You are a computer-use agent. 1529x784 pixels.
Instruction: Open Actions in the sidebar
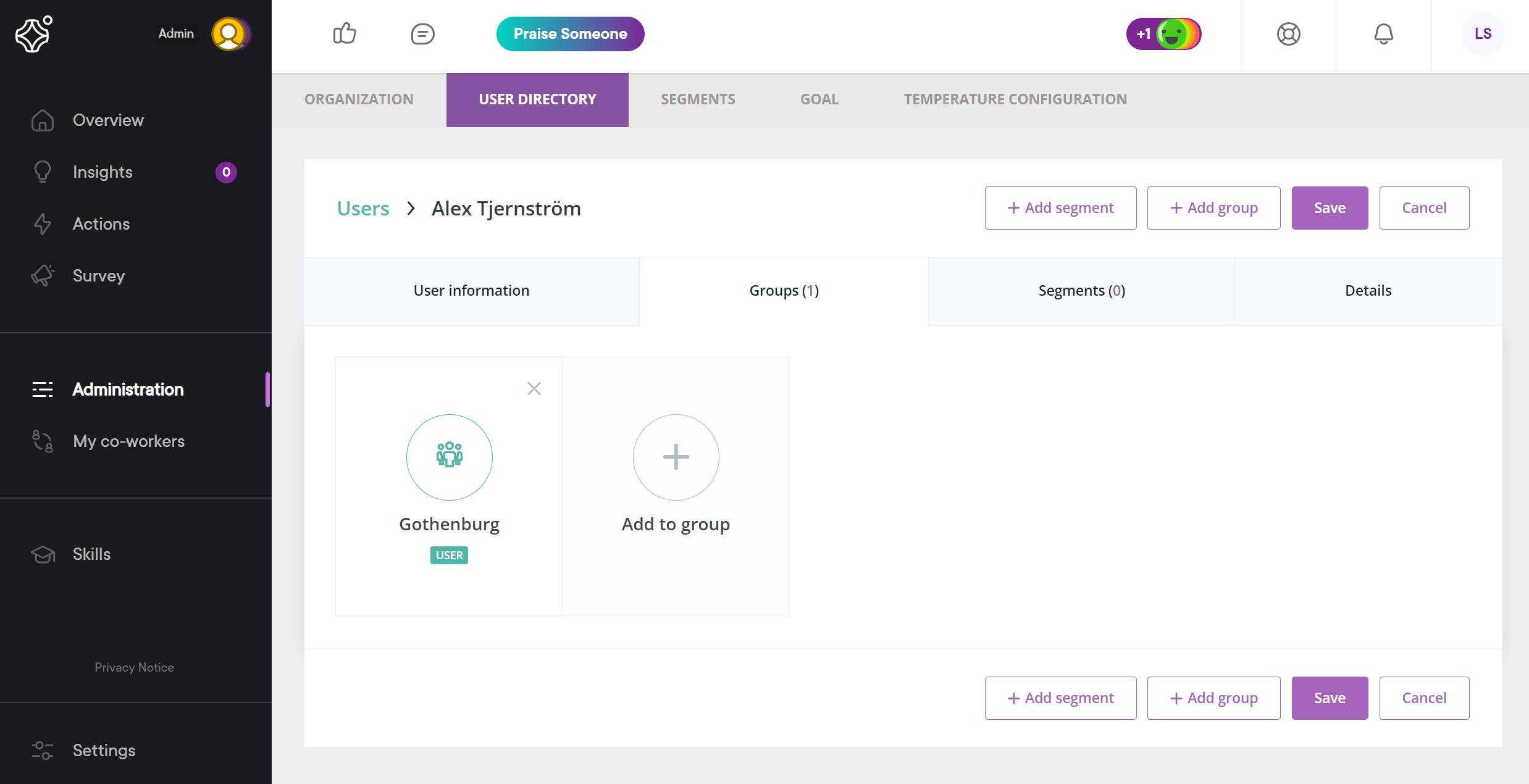point(101,224)
